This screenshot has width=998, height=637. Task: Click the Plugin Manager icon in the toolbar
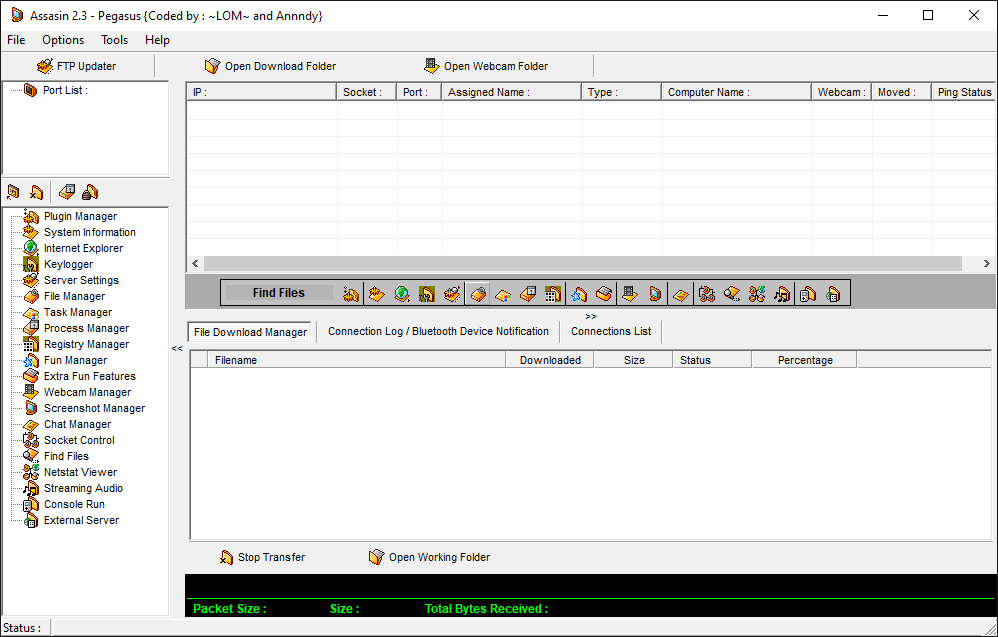[x=350, y=293]
